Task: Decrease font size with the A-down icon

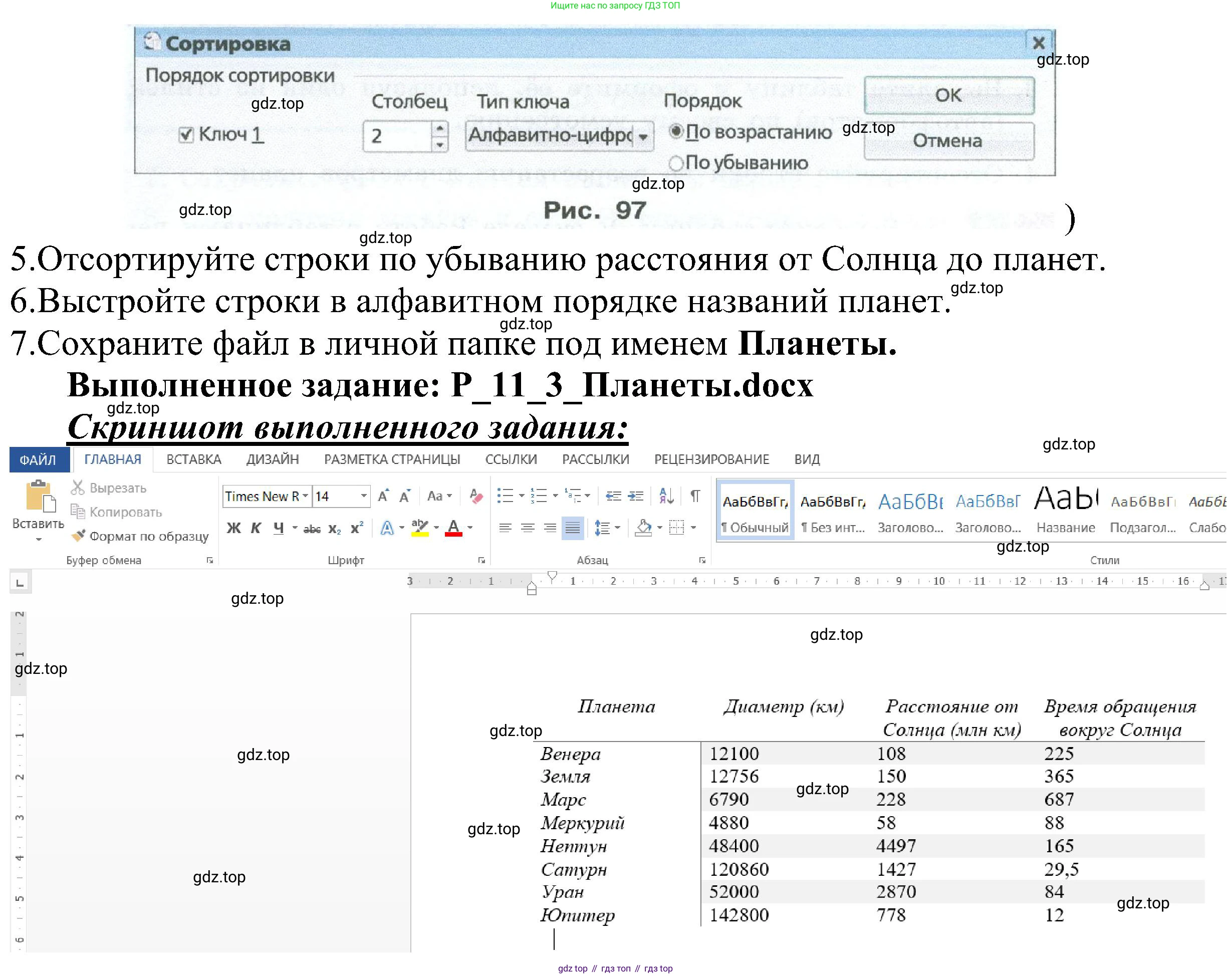Action: point(405,496)
